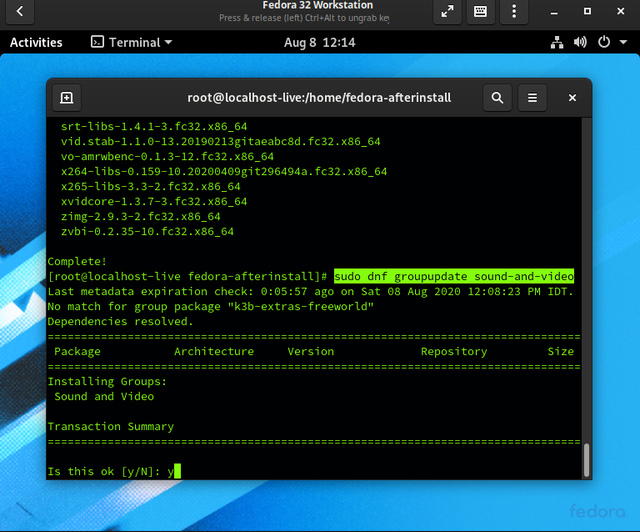This screenshot has width=640, height=532.
Task: Click the vo-amrwbenc package line
Action: point(167,156)
